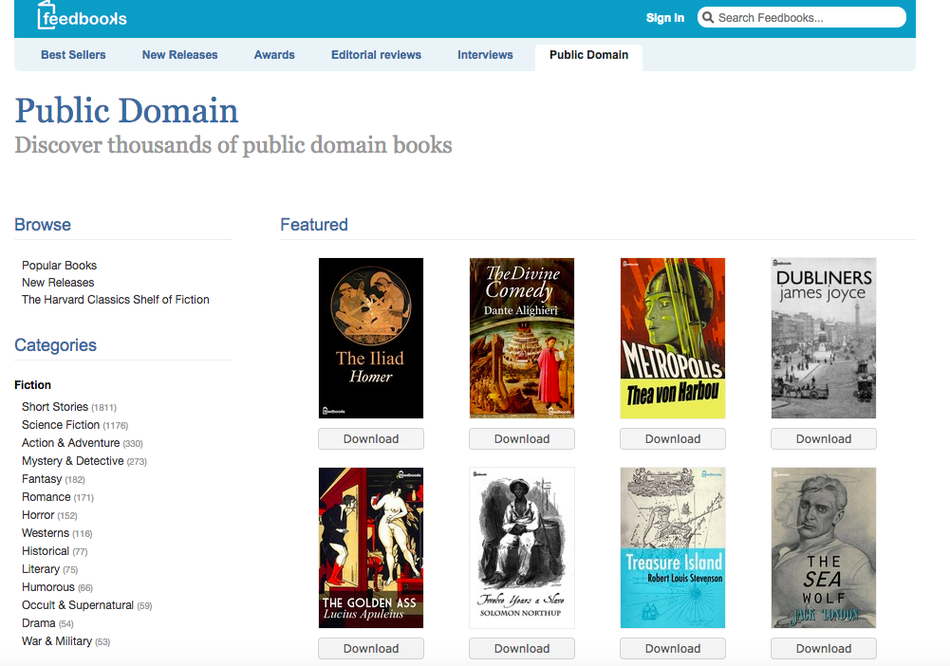The image size is (950, 666).
Task: Open the Occult & Supernatural category
Action: point(78,605)
